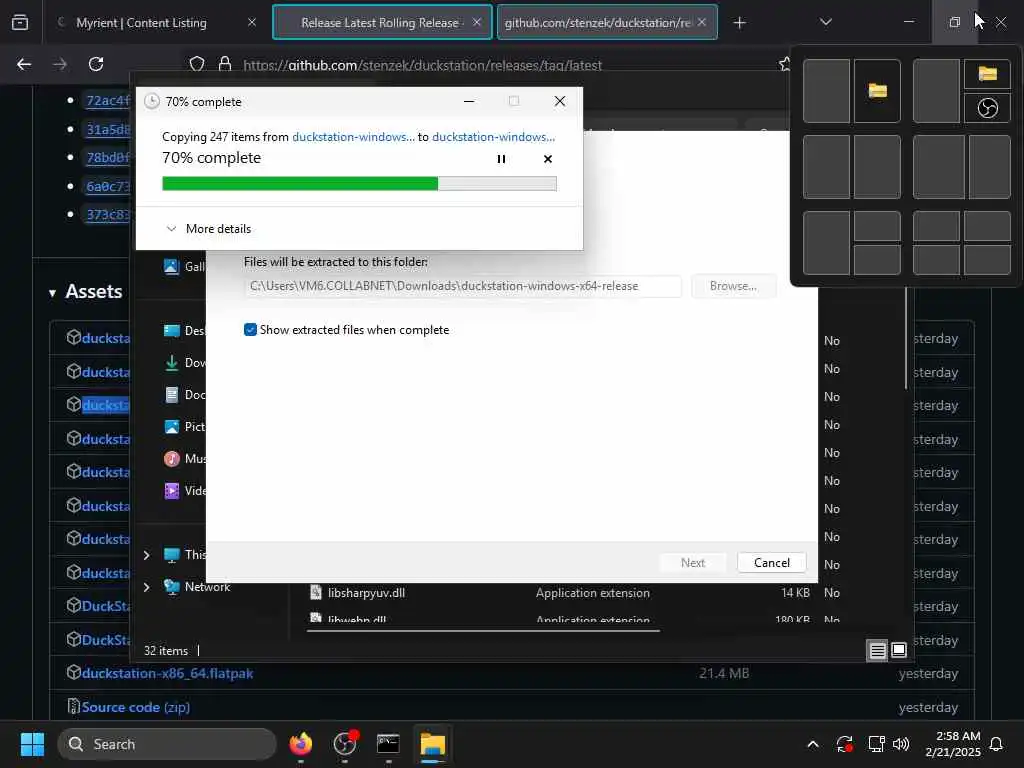The image size is (1024, 768).
Task: Go forward in the browser
Action: coord(59,64)
